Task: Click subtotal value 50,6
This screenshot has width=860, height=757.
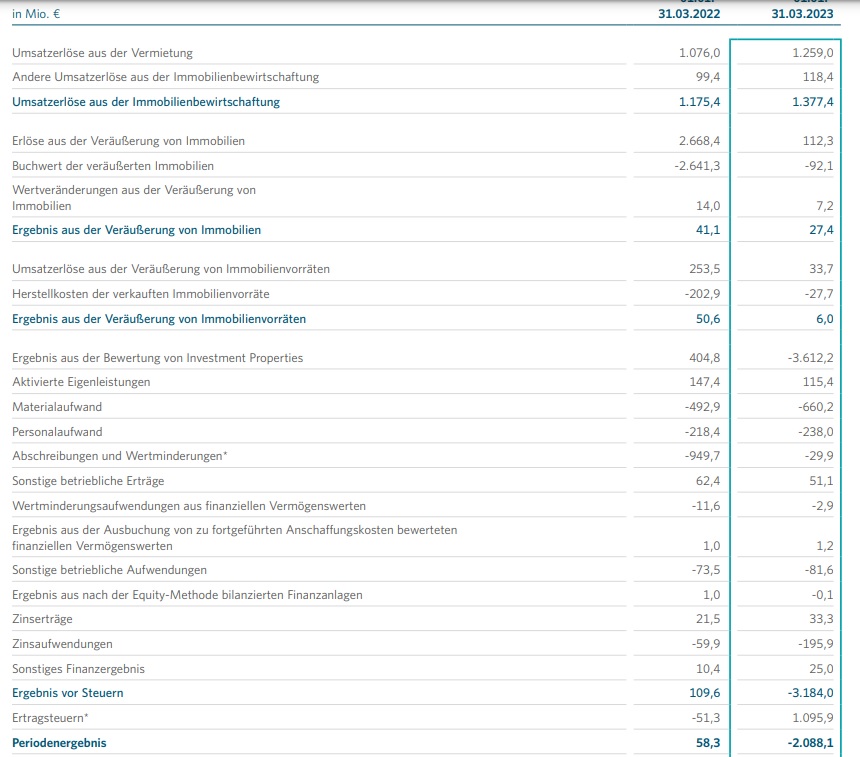Action: click(x=708, y=319)
